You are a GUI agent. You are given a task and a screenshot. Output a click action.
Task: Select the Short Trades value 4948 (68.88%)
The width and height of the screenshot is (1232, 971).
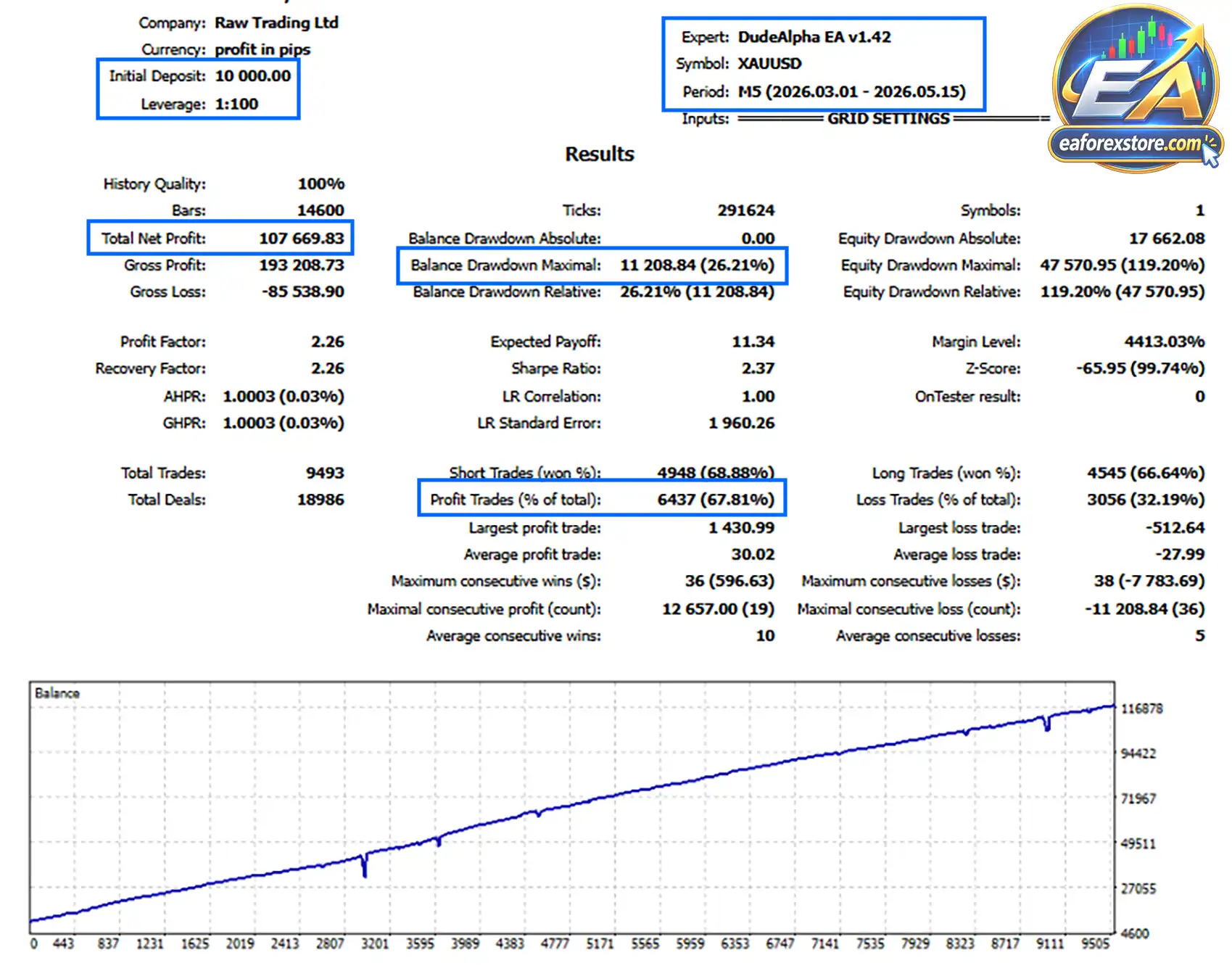716,473
